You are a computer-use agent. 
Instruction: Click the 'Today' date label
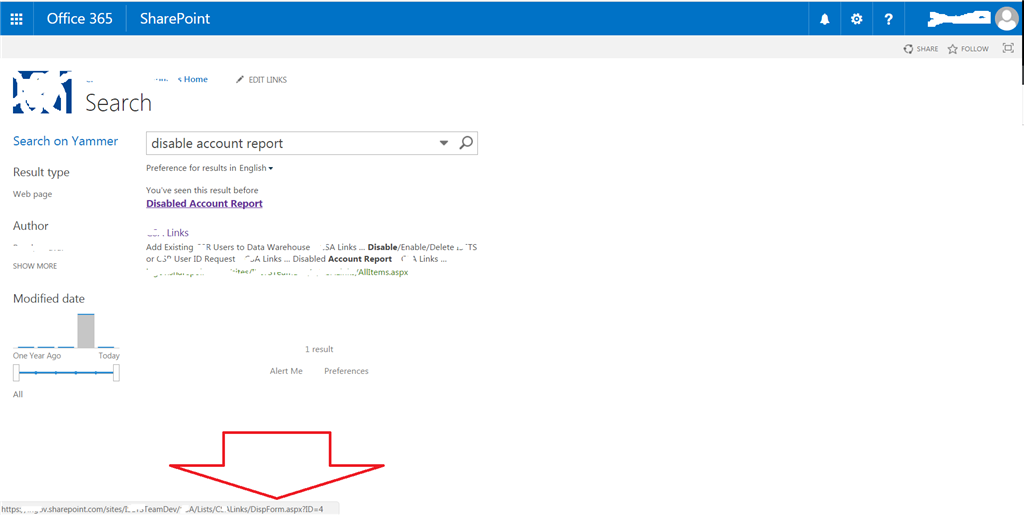(x=109, y=356)
